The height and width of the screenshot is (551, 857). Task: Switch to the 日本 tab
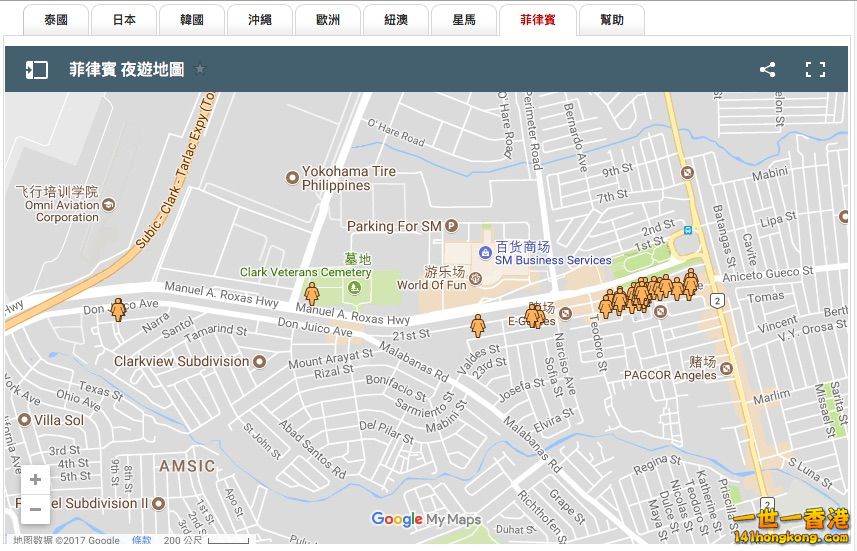[x=124, y=20]
